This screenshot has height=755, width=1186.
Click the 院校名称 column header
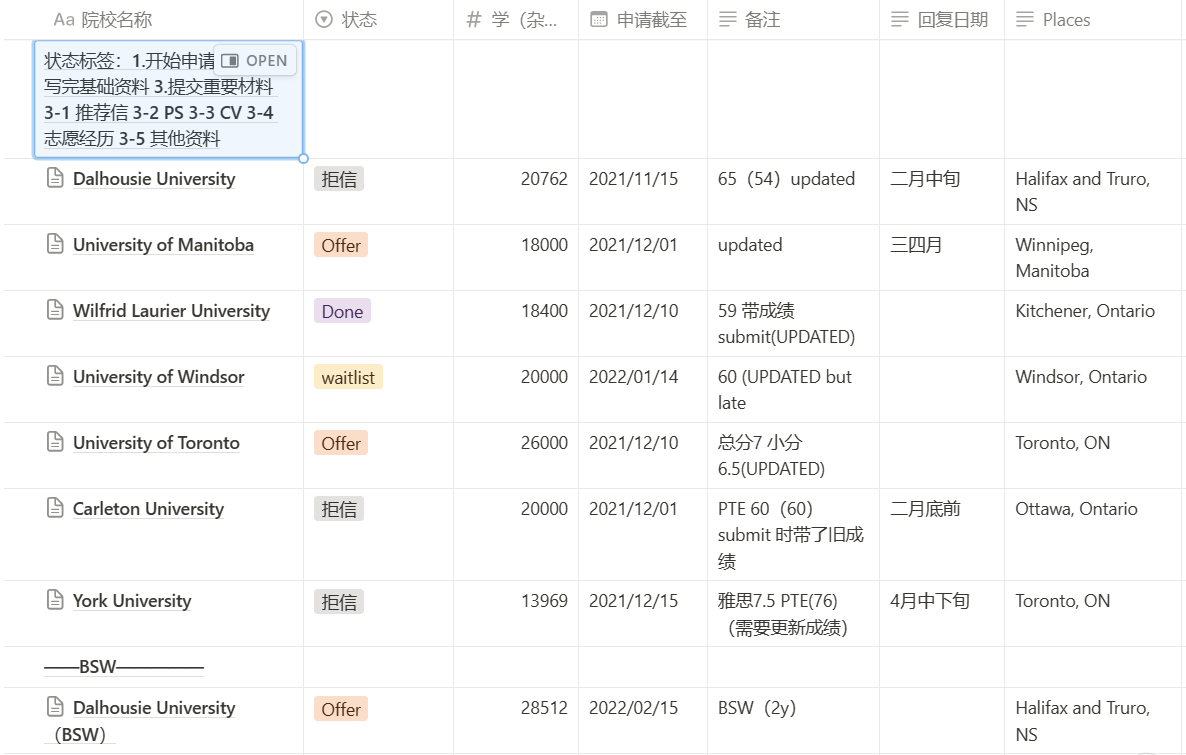(x=103, y=20)
